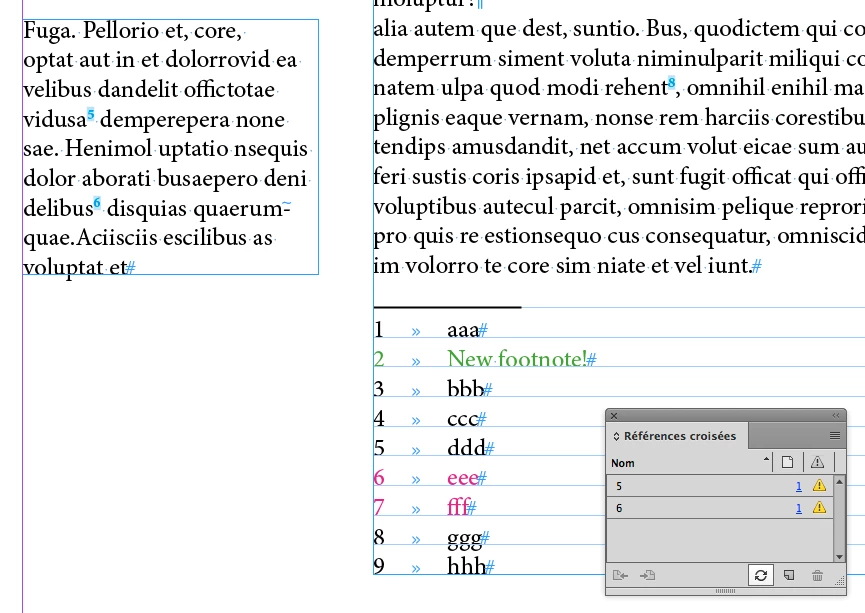Click the panel bottom resize grip bar
Viewport: 865px width, 613px height.
(725, 591)
